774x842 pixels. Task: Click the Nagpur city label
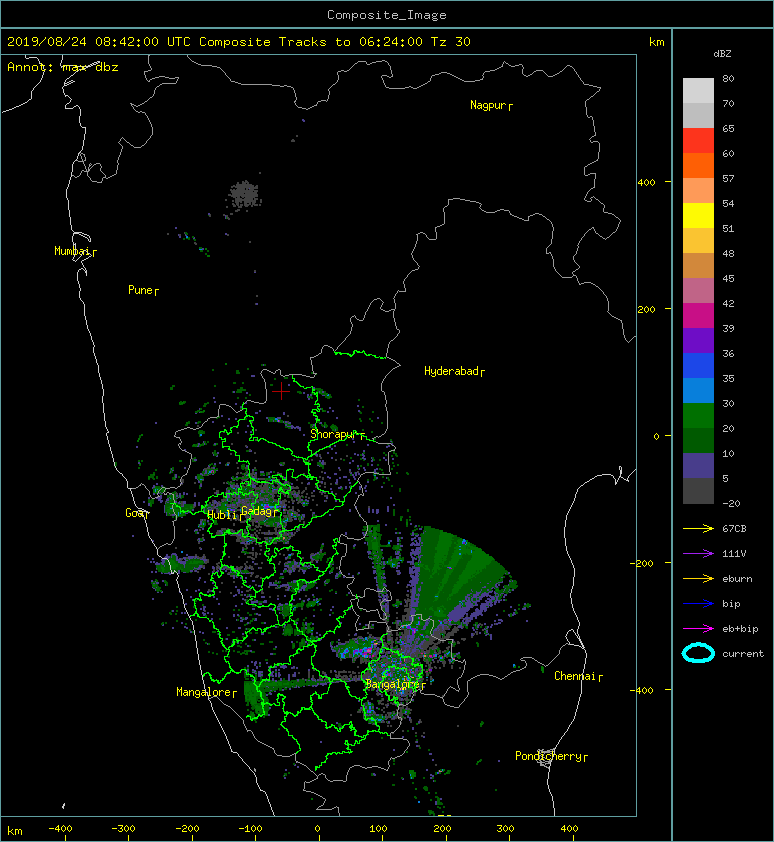coord(491,105)
